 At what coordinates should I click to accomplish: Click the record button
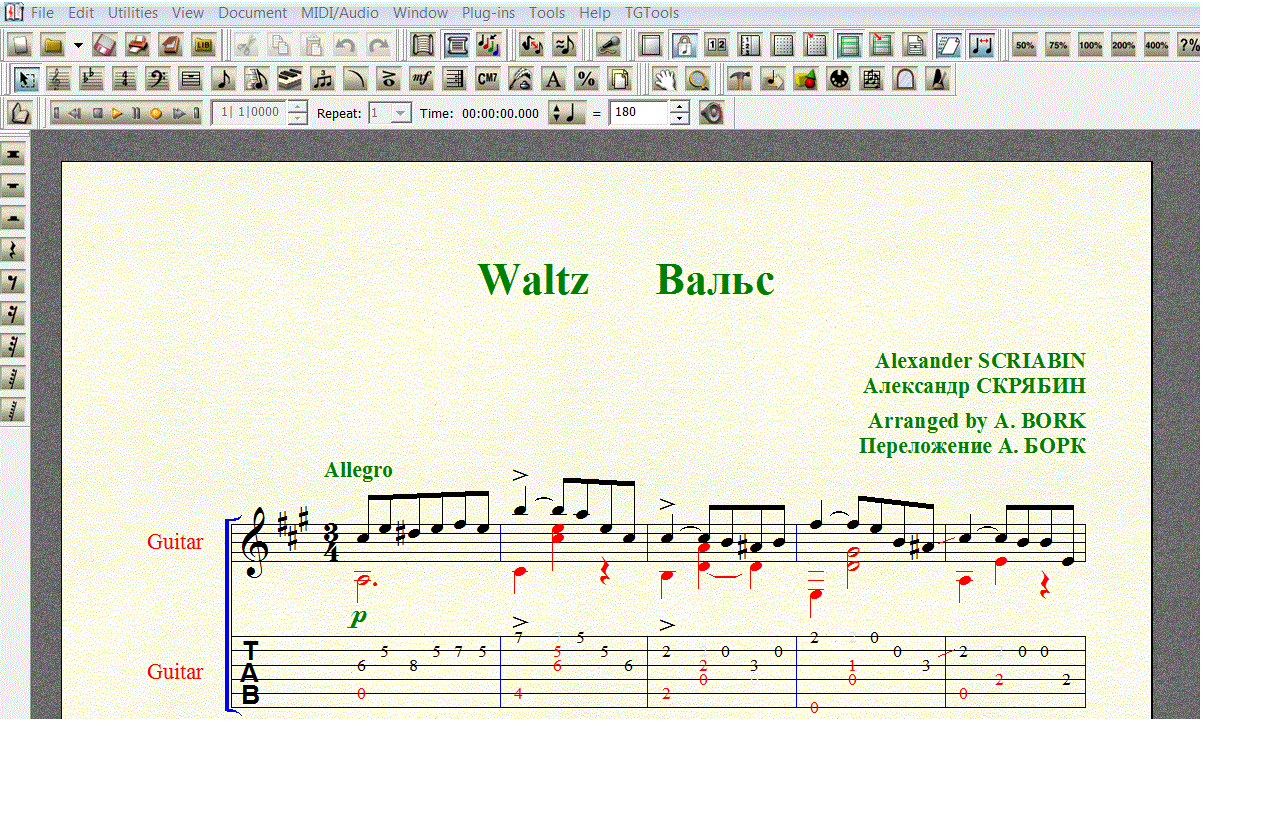pyautogui.click(x=156, y=113)
